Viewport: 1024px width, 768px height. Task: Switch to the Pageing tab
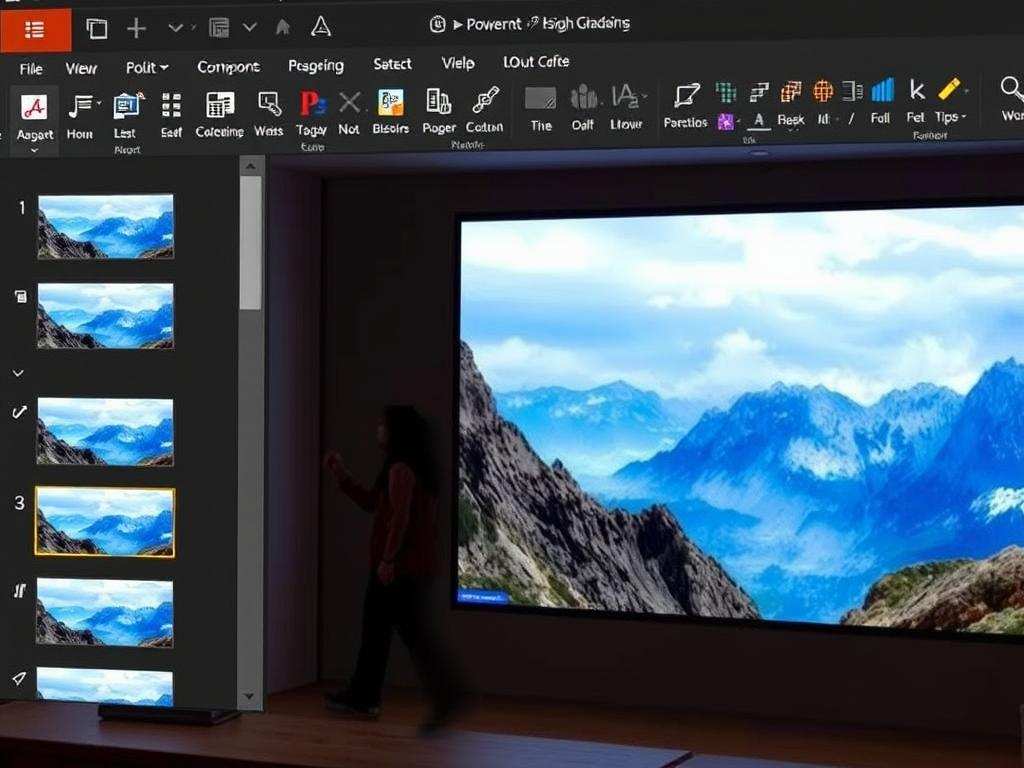pos(315,66)
